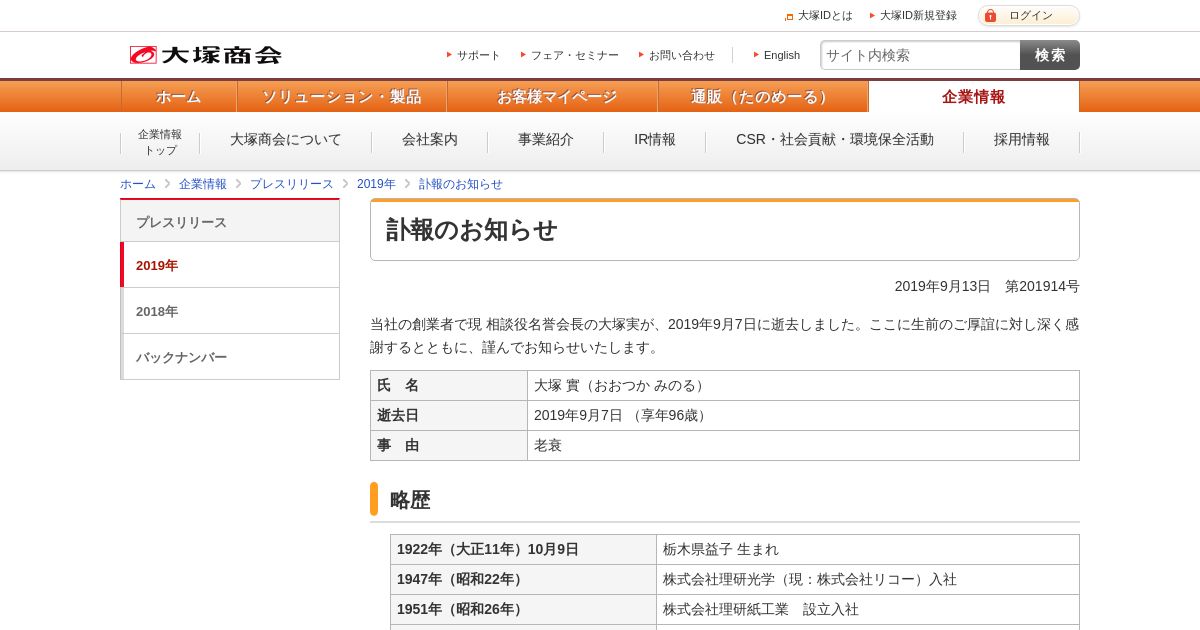Click the 1922年（大正11年）10月9日 cell
Image resolution: width=1200 pixels, height=630 pixels.
tap(523, 550)
